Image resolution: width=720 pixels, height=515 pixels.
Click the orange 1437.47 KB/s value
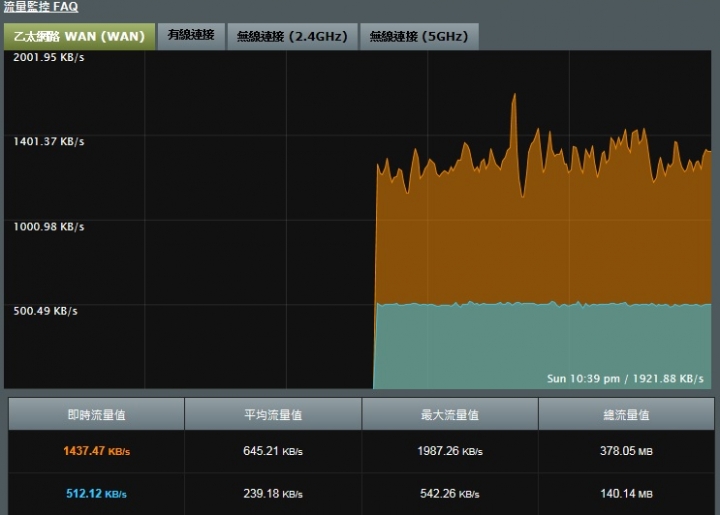[97, 451]
